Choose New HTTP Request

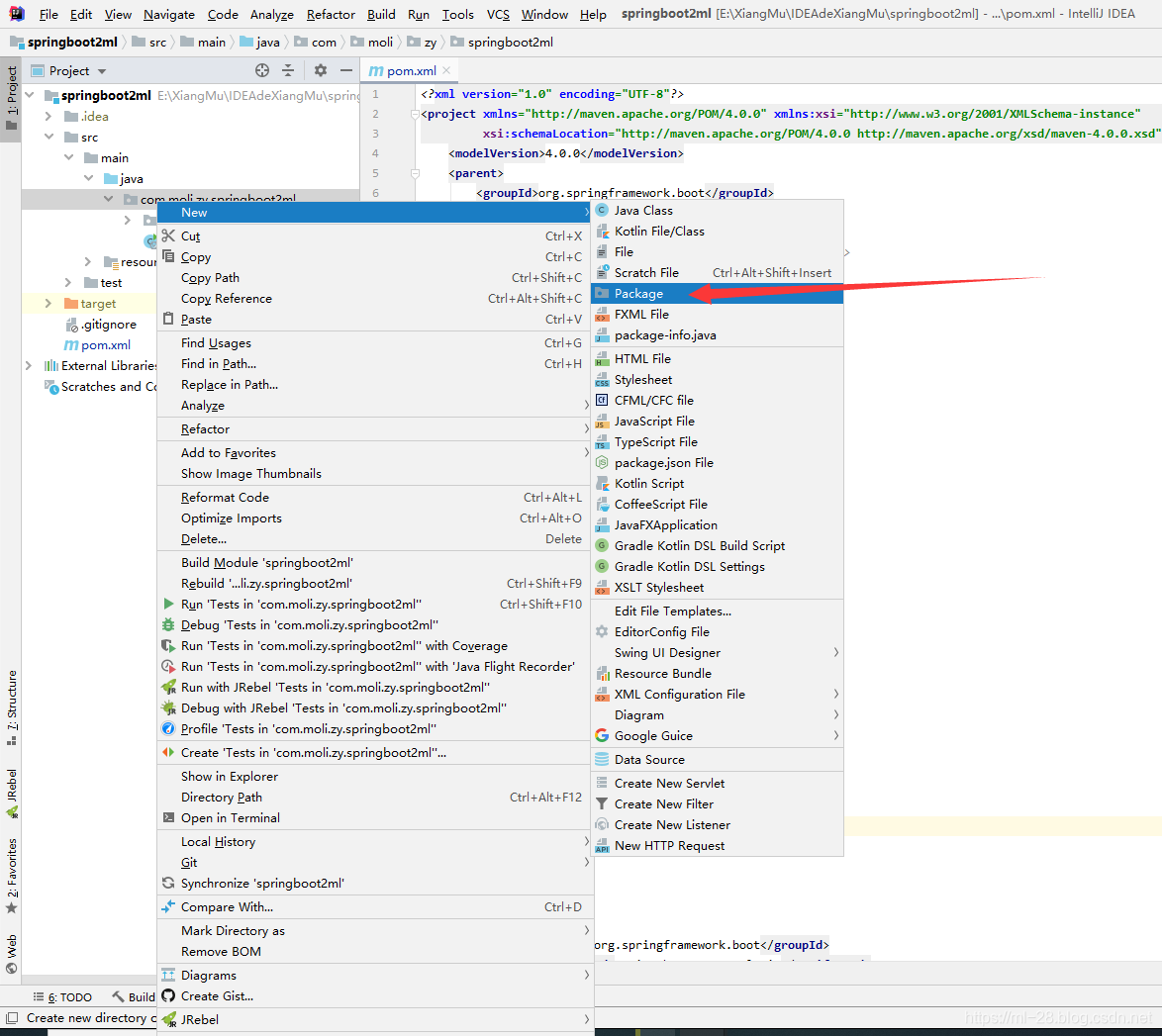pos(717,846)
